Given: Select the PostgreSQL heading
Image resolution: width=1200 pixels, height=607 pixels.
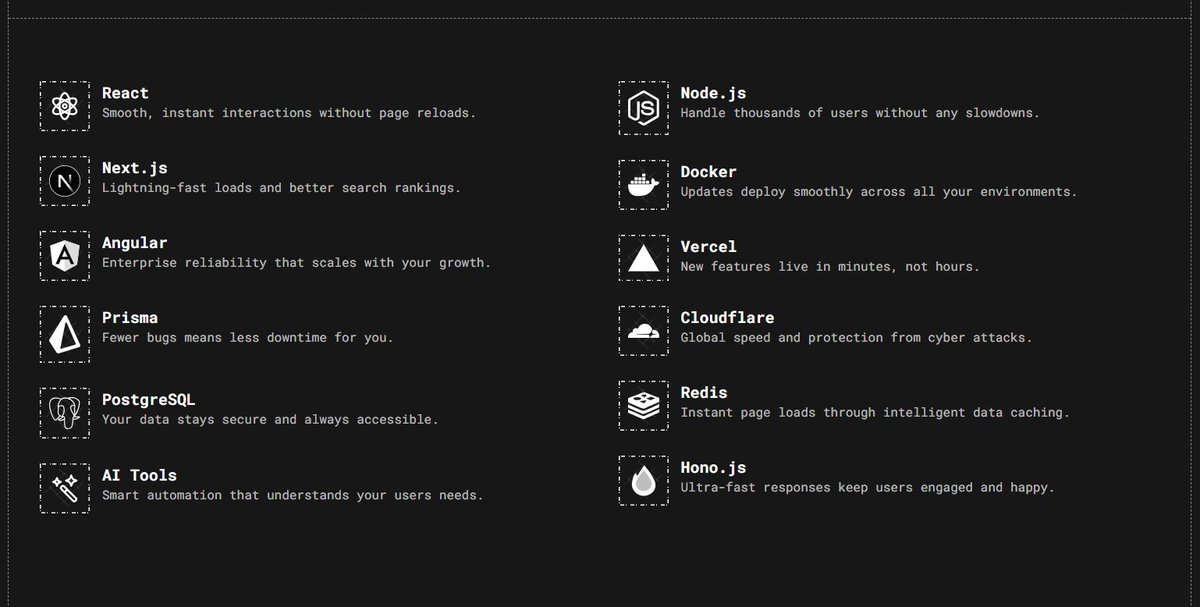Looking at the screenshot, I should coord(148,400).
